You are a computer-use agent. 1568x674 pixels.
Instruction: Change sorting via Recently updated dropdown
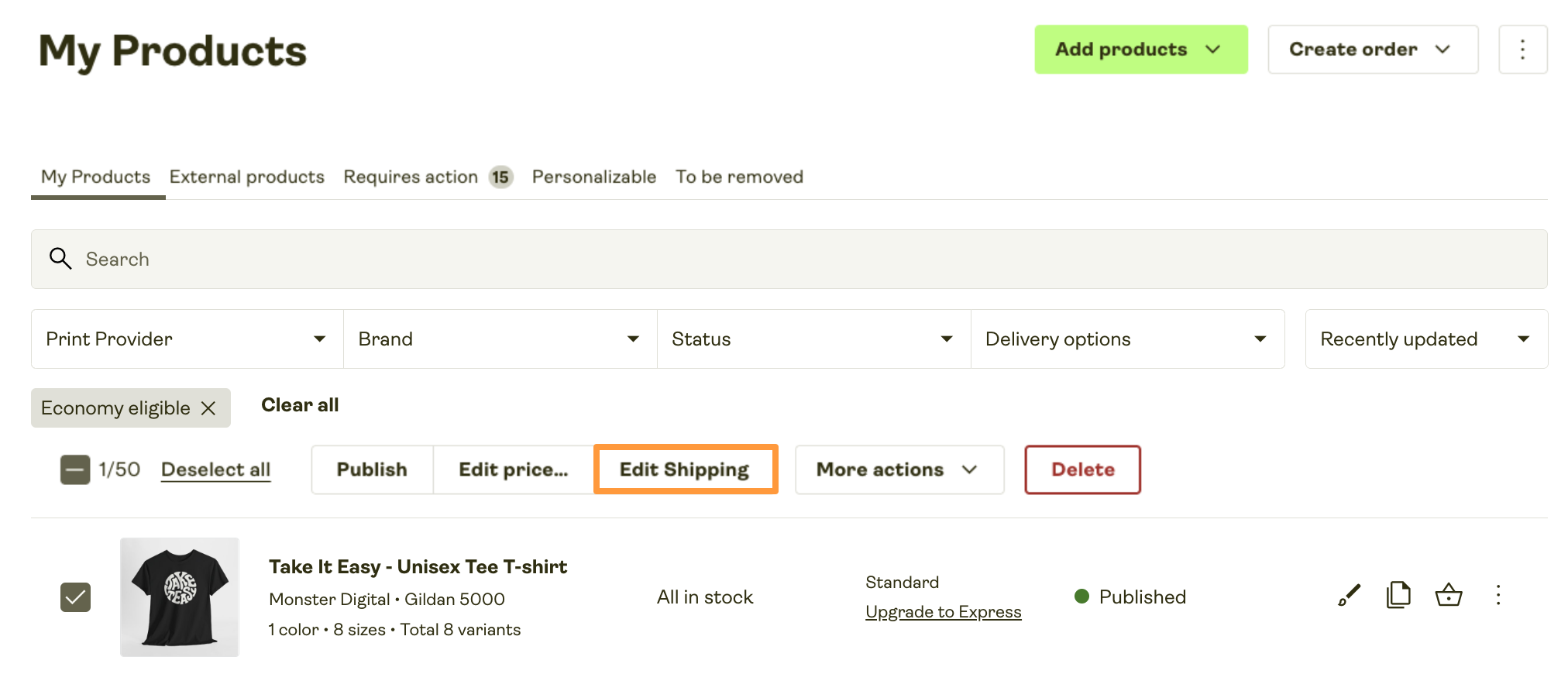[x=1425, y=339]
